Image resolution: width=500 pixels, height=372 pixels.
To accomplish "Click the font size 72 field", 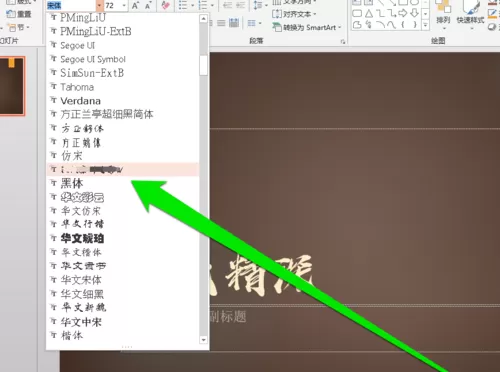I will (112, 6).
